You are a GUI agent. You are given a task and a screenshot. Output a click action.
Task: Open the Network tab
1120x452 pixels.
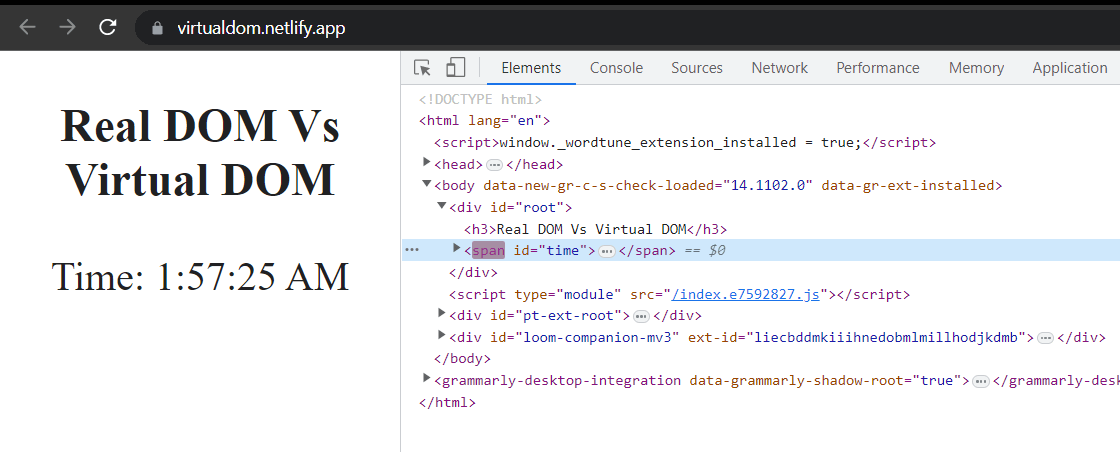click(x=779, y=68)
